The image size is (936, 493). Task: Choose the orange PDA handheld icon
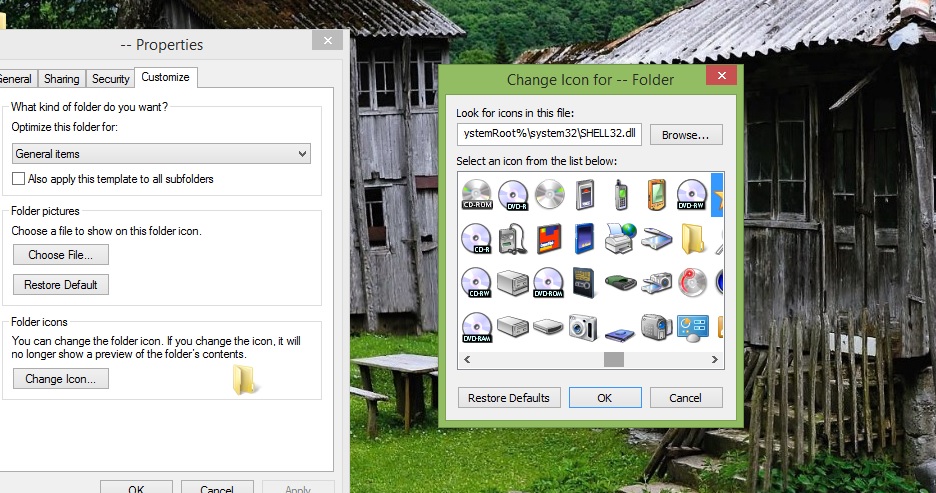tap(657, 195)
